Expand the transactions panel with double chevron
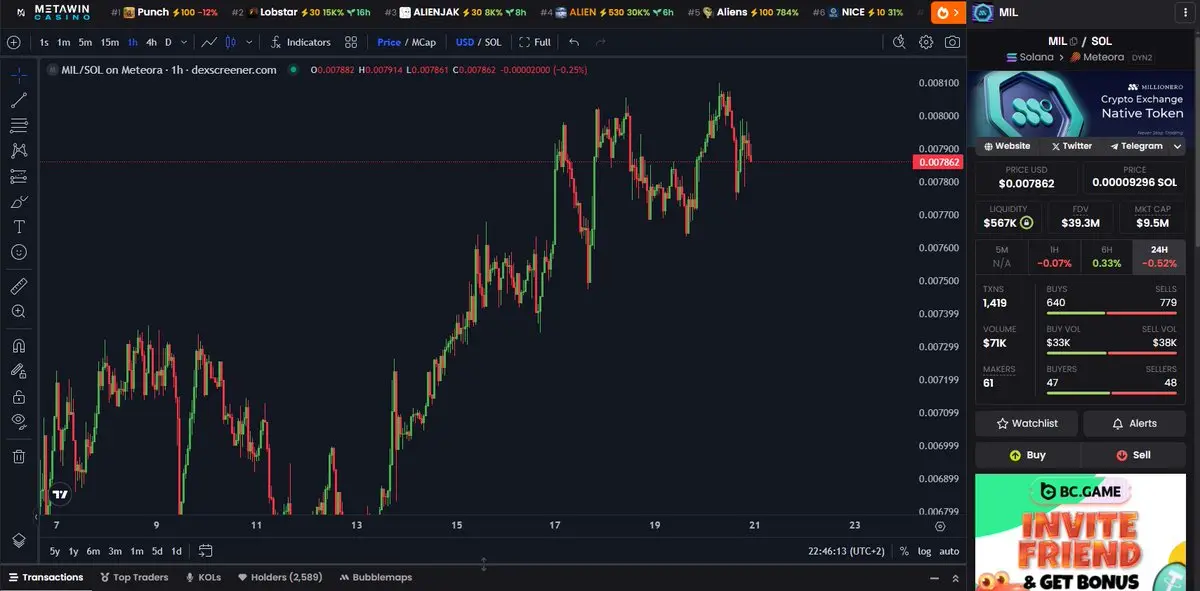Screen dimensions: 1200x591 pyautogui.click(x=955, y=578)
